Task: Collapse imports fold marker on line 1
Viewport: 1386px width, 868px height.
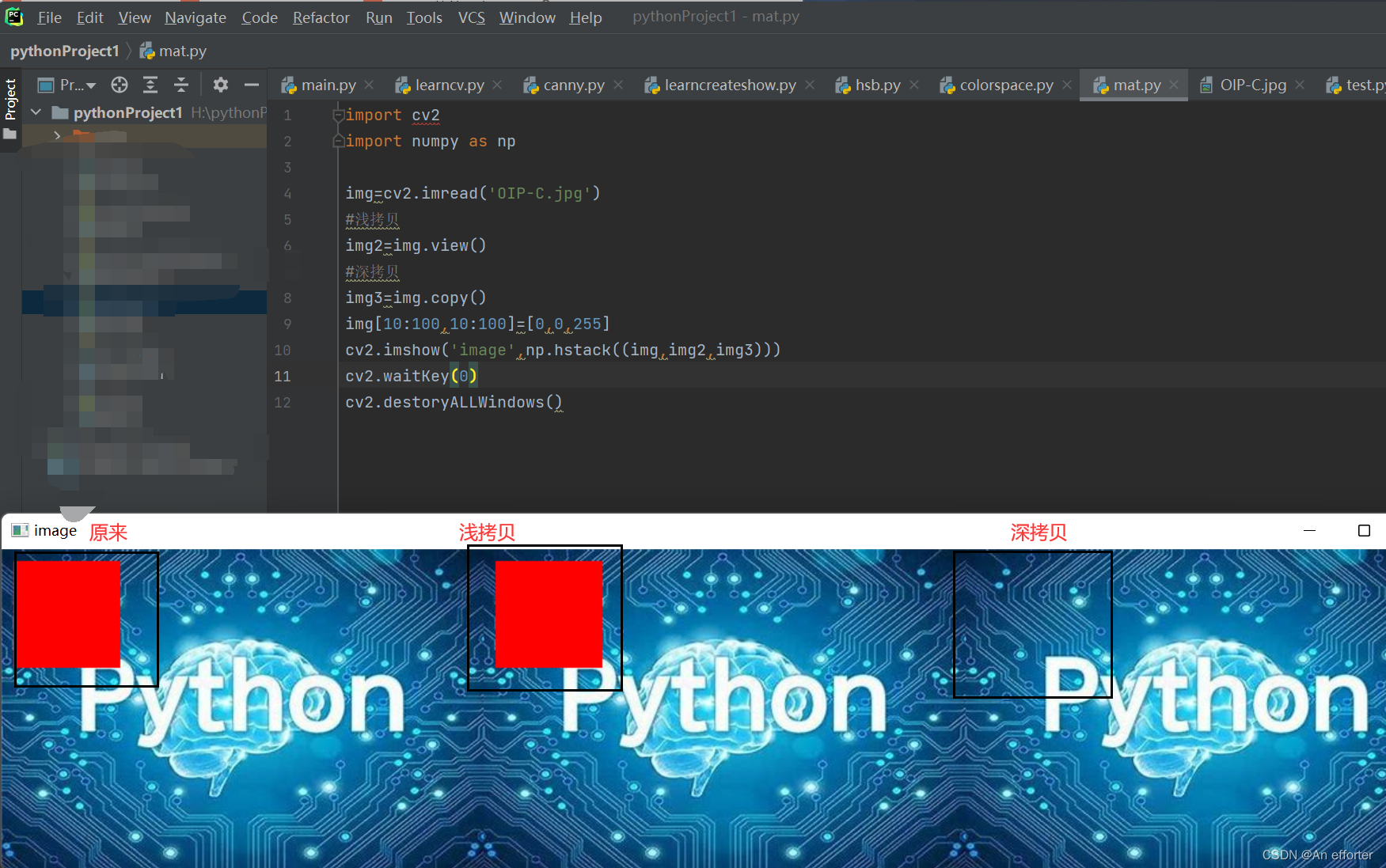Action: pos(338,116)
